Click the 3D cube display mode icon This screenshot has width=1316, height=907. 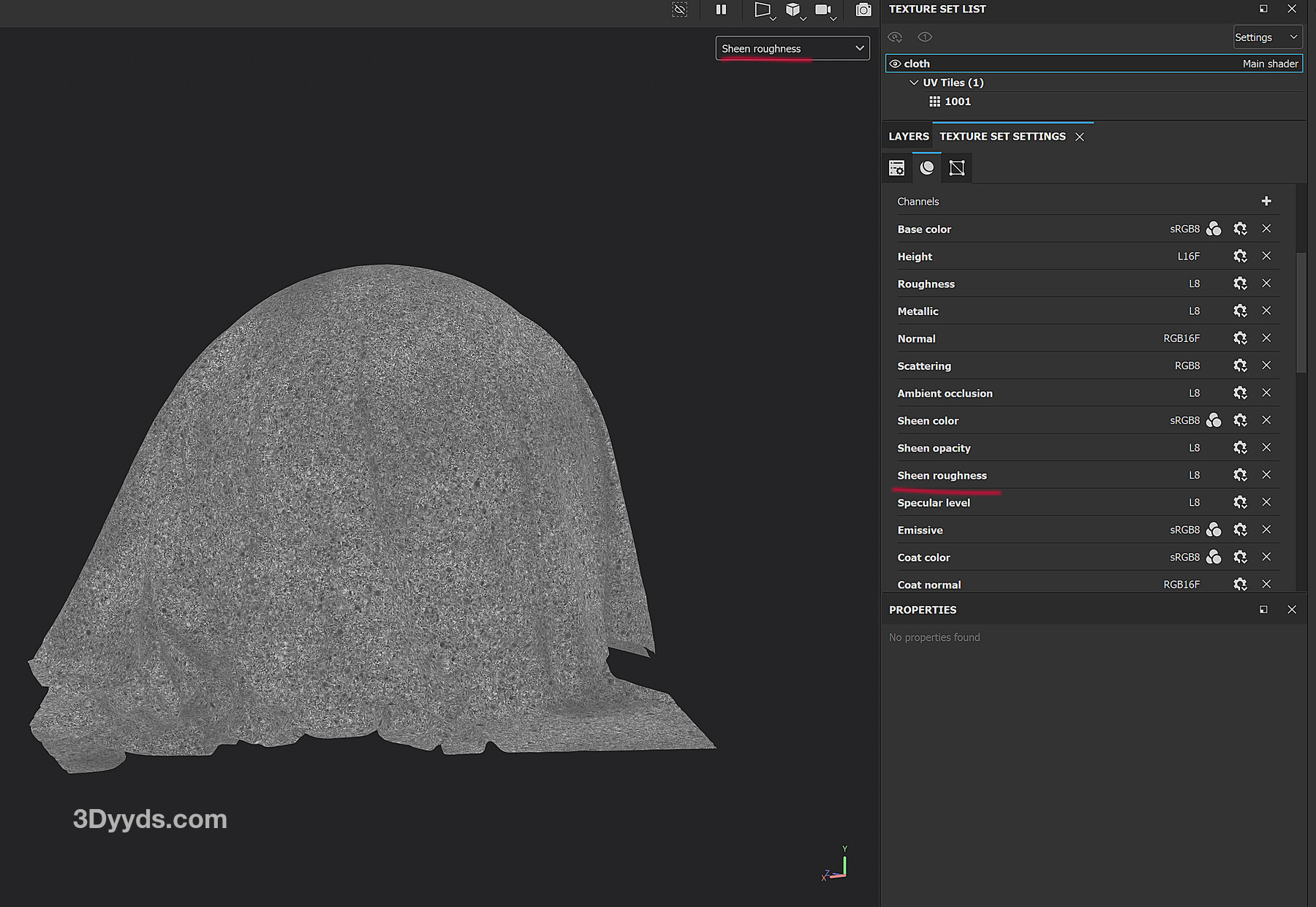click(x=793, y=10)
